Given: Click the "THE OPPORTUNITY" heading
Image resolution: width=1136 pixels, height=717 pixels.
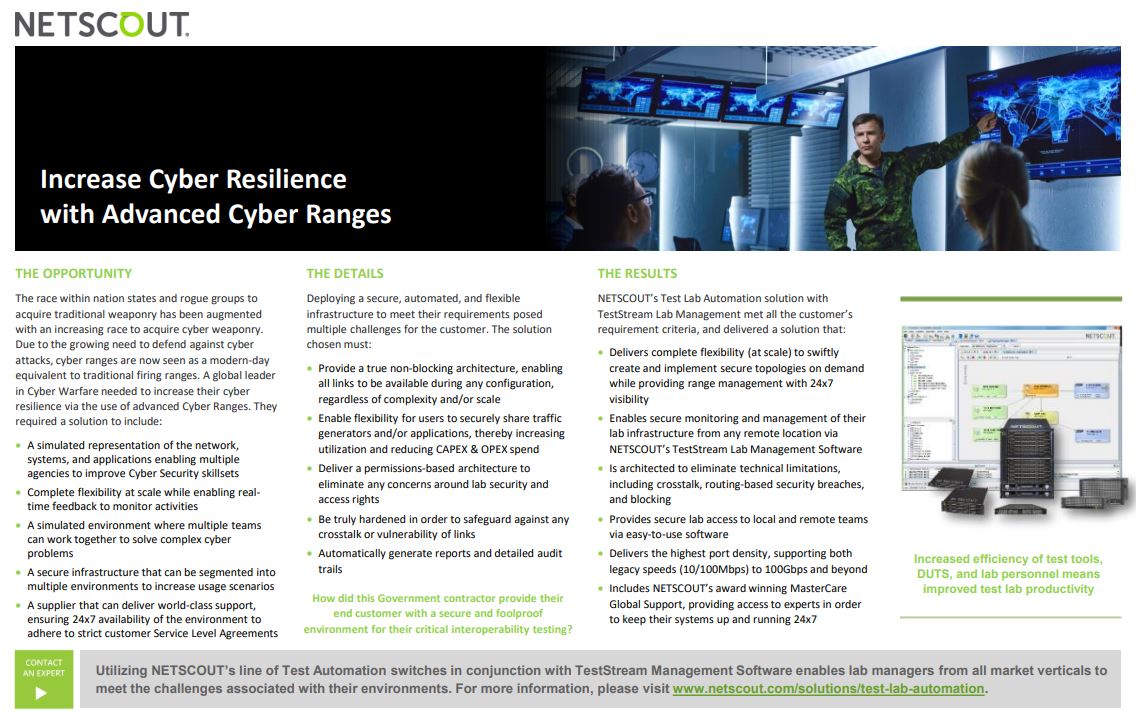Looking at the screenshot, I should point(74,274).
